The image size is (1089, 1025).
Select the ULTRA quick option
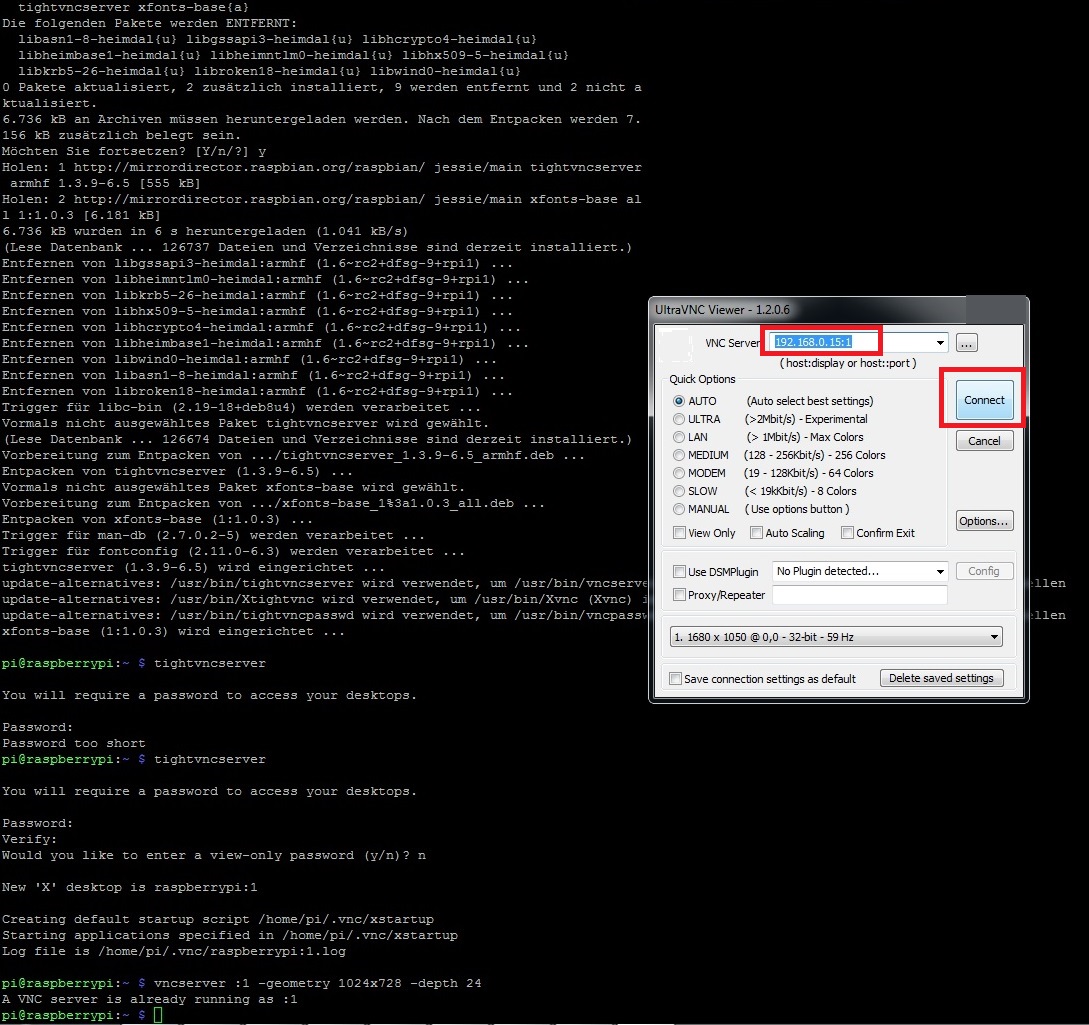(679, 419)
